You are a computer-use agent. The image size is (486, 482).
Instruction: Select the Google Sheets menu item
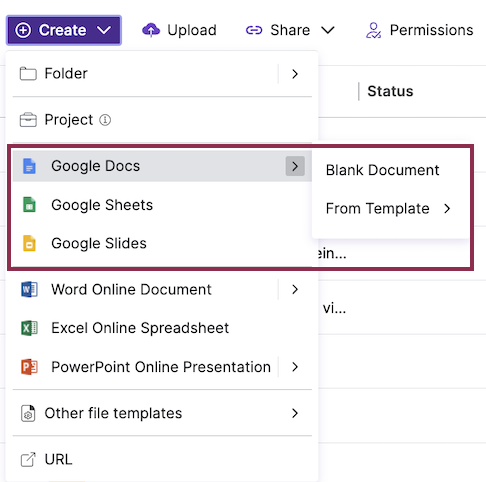pos(162,205)
